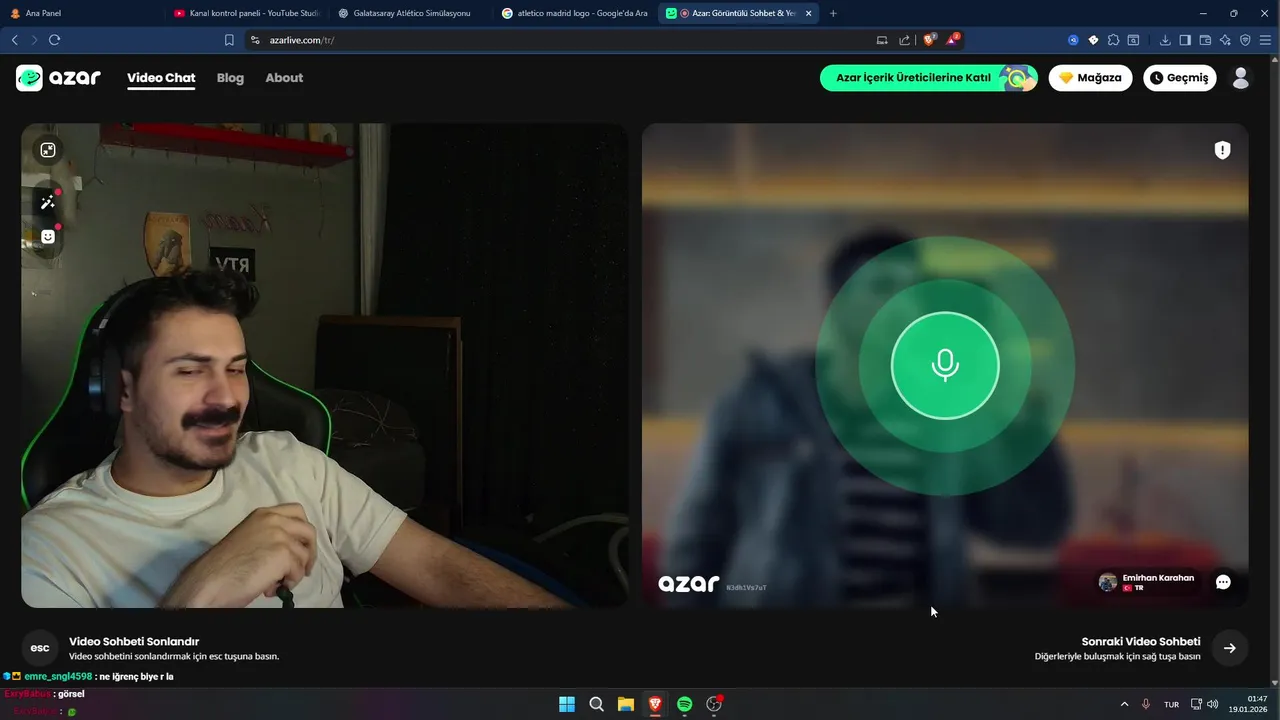The width and height of the screenshot is (1280, 720).
Task: Open the Geçmiş history button
Action: tap(1179, 78)
